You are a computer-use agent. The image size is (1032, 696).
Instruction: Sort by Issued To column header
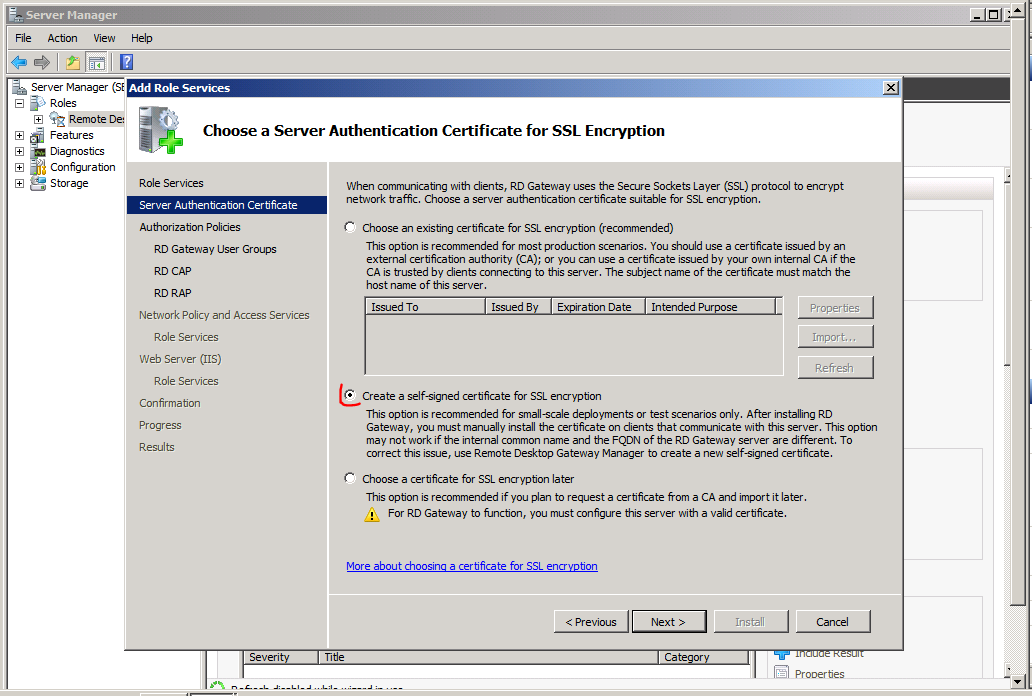tap(425, 307)
